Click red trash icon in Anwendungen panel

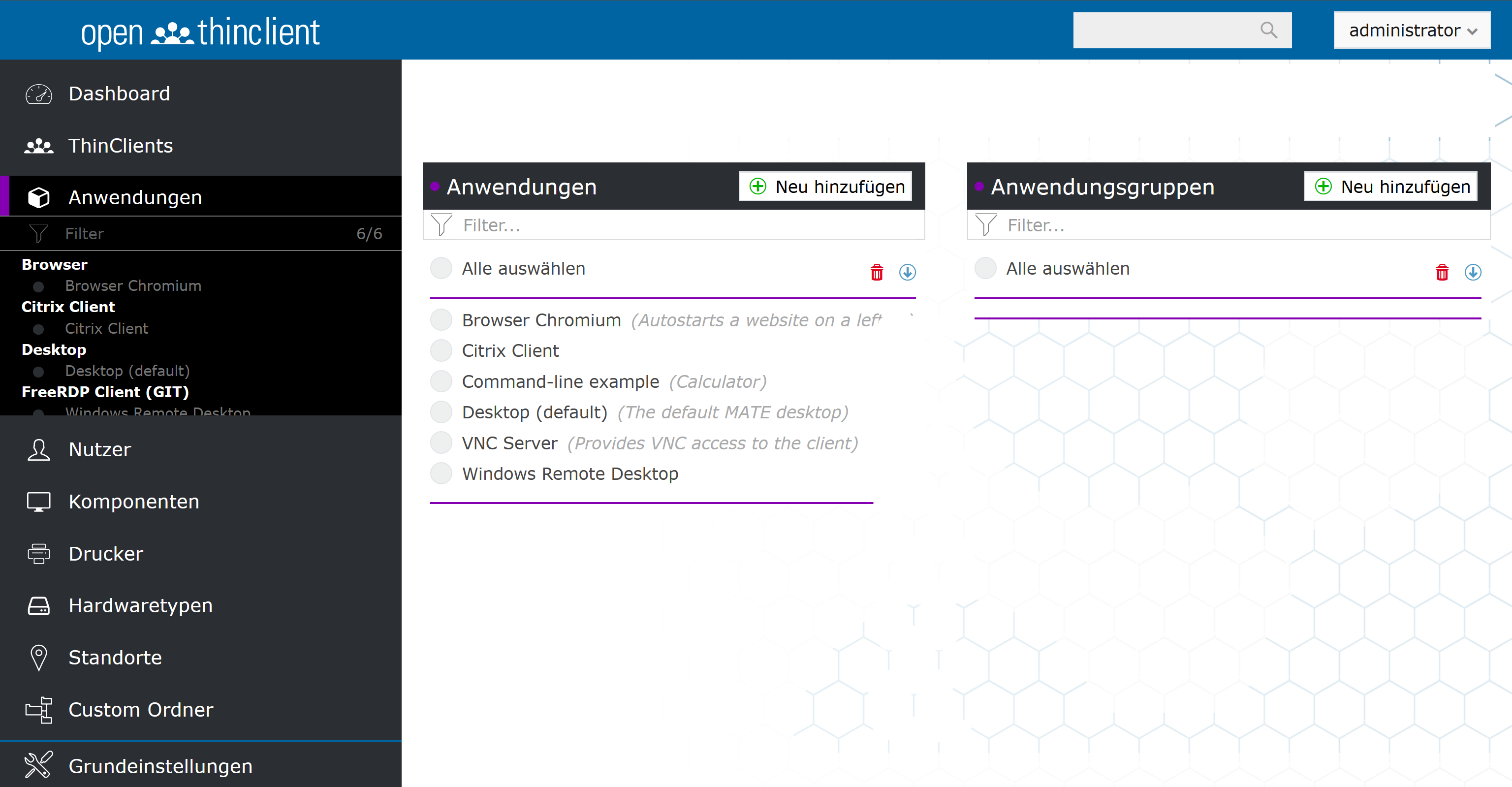[876, 272]
